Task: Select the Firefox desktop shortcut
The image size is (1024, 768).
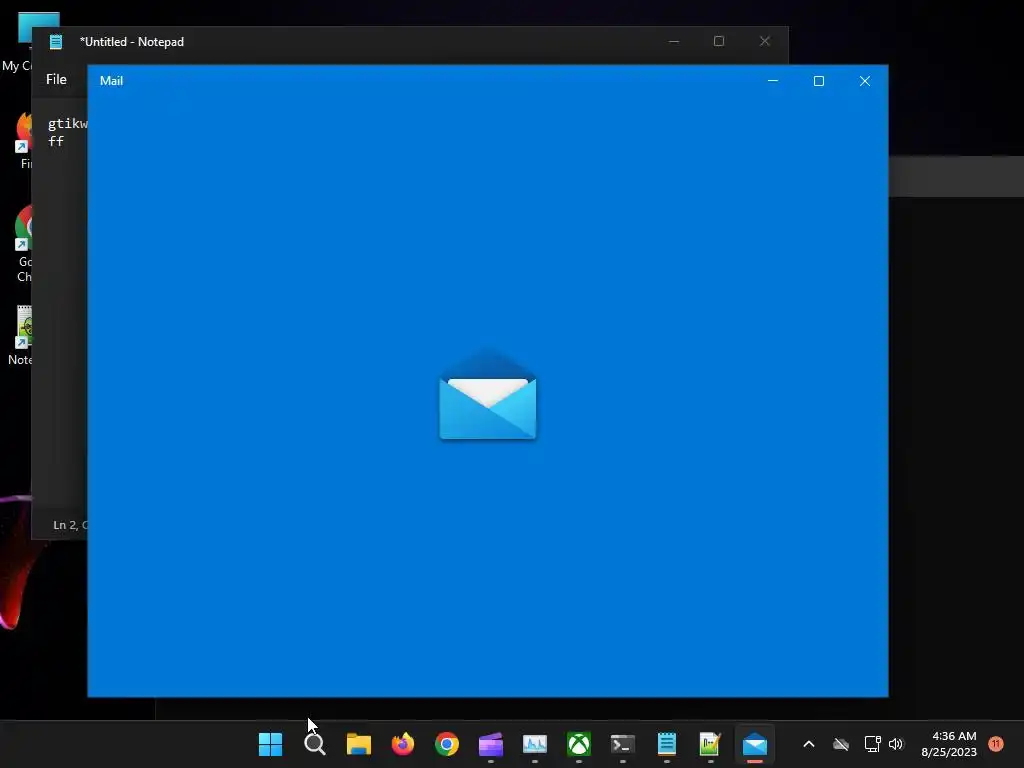Action: (x=25, y=140)
